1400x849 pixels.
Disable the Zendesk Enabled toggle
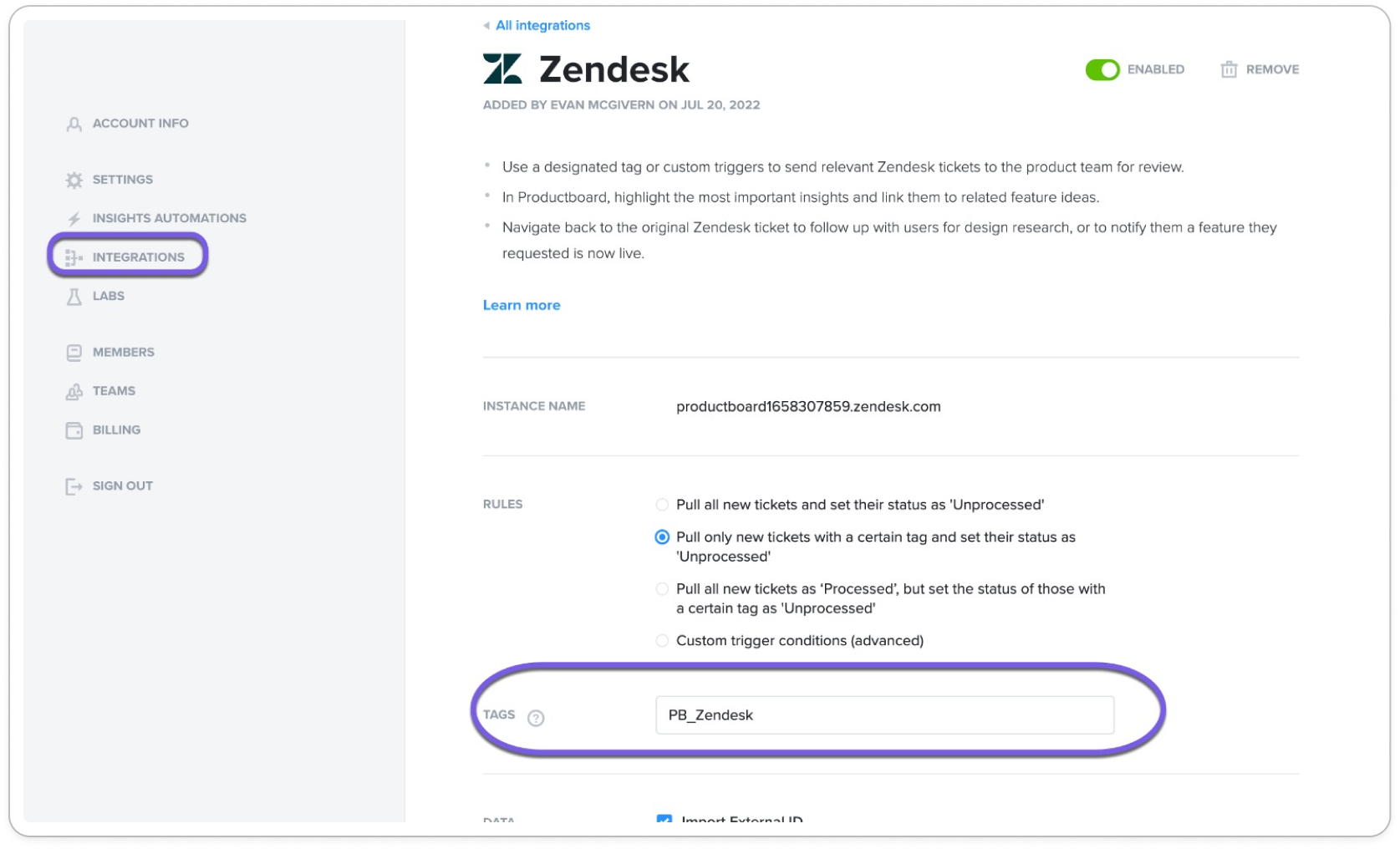tap(1102, 69)
